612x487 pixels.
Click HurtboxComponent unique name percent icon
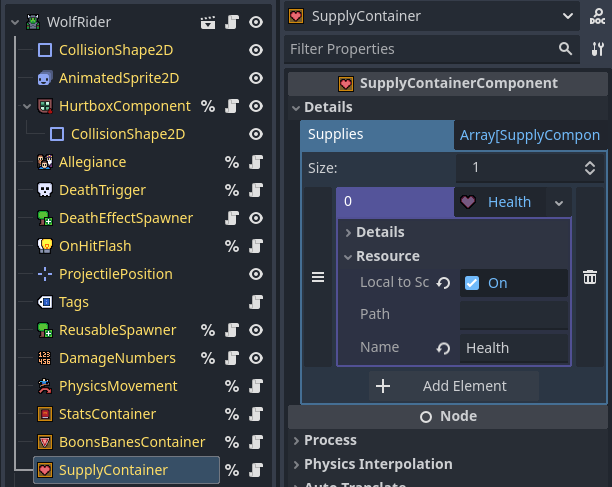208,106
